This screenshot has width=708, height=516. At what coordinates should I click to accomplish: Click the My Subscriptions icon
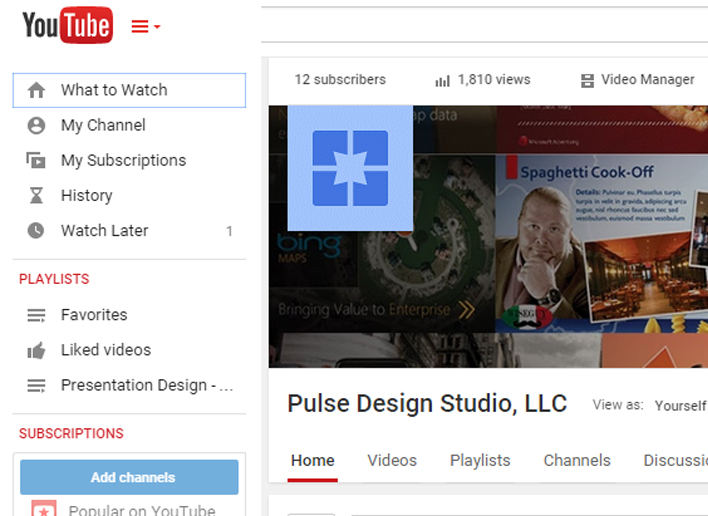point(36,160)
